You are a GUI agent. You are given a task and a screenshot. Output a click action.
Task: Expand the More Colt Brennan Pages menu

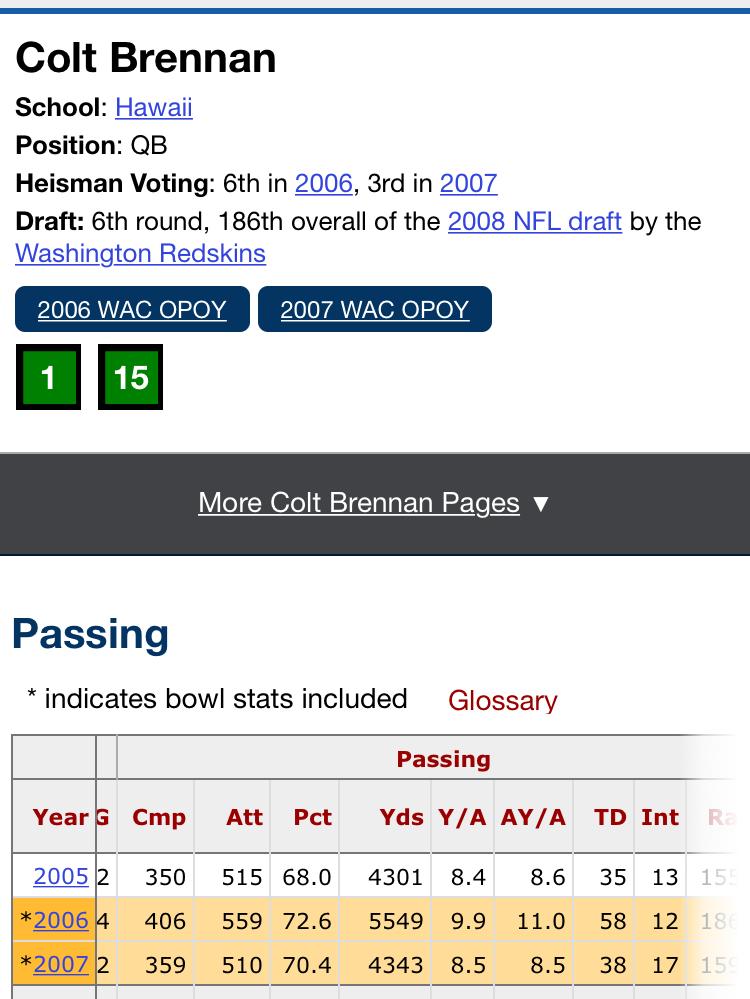click(359, 503)
